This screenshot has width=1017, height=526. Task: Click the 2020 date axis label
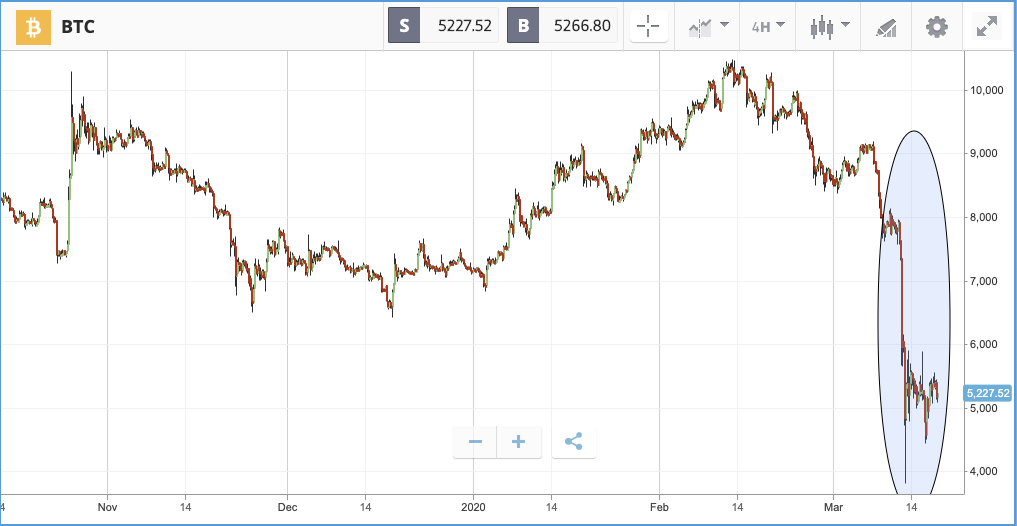pos(473,506)
